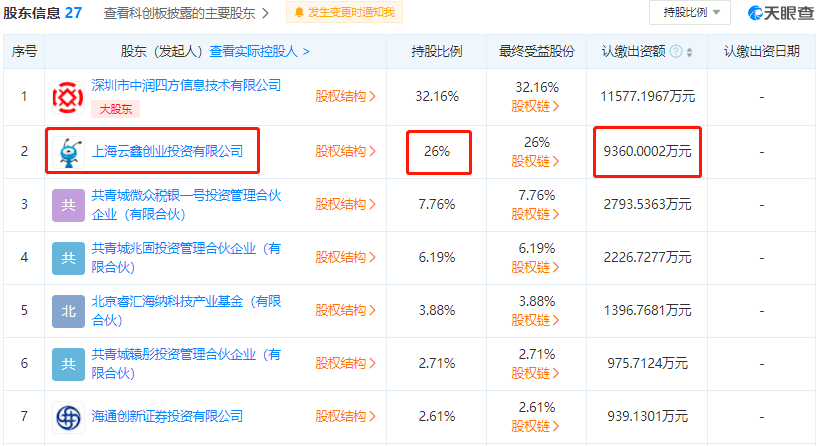
Task: Expand 股权结构 for 共青城兆固投资
Action: click(x=345, y=258)
